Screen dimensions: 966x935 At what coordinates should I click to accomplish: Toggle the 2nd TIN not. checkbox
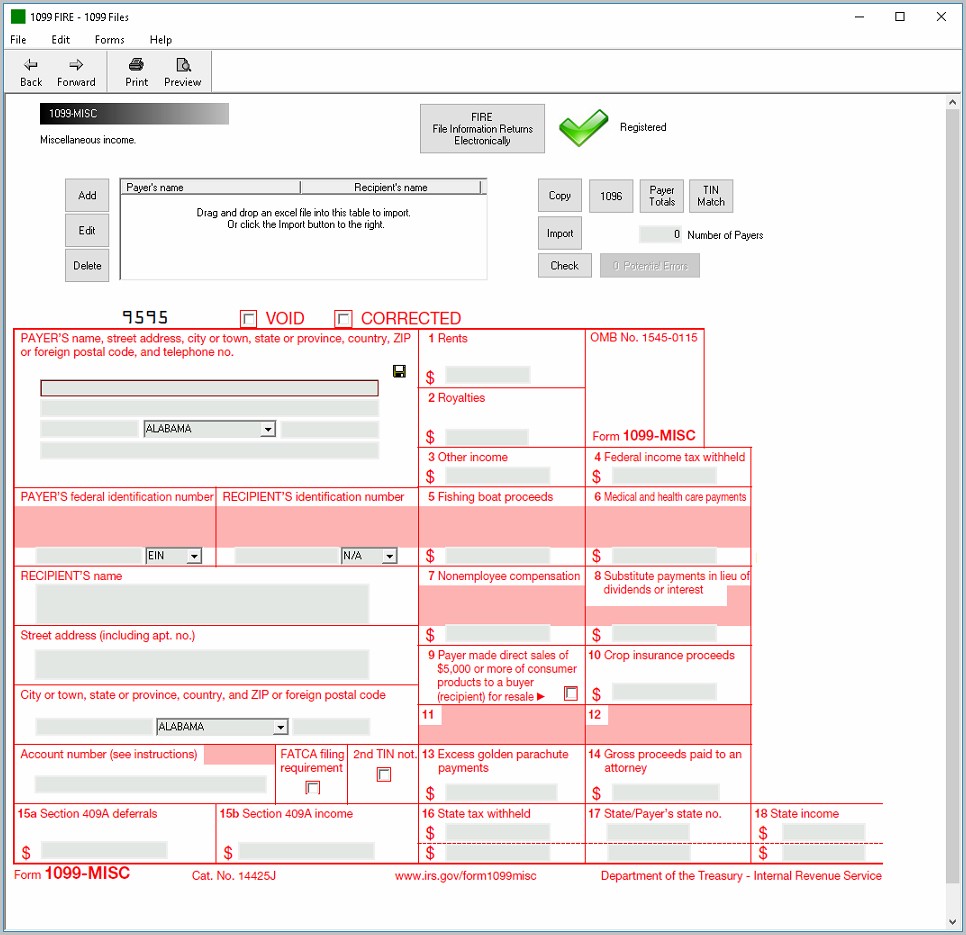click(x=384, y=774)
